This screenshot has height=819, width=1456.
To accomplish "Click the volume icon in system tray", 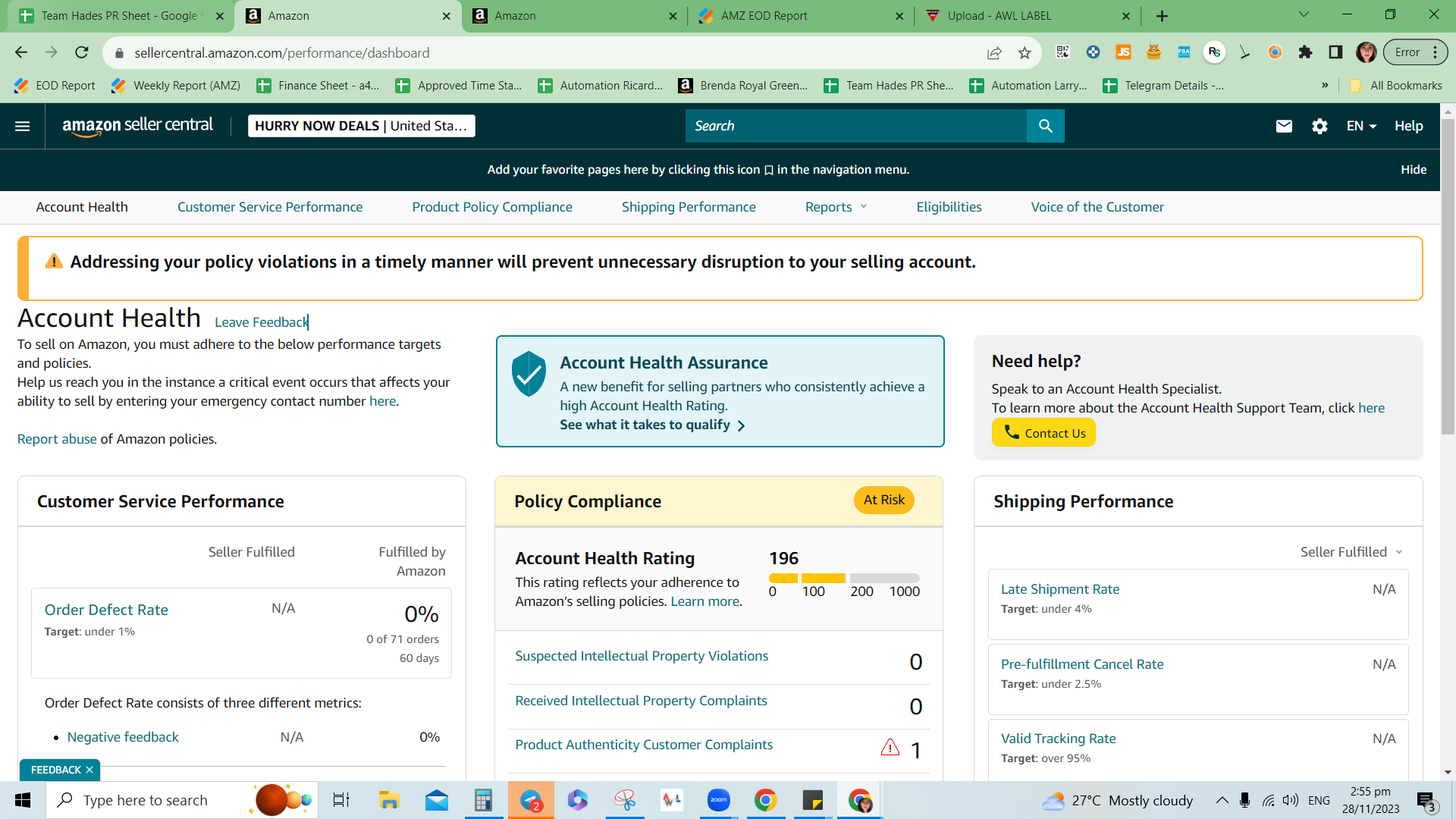I will [1291, 800].
